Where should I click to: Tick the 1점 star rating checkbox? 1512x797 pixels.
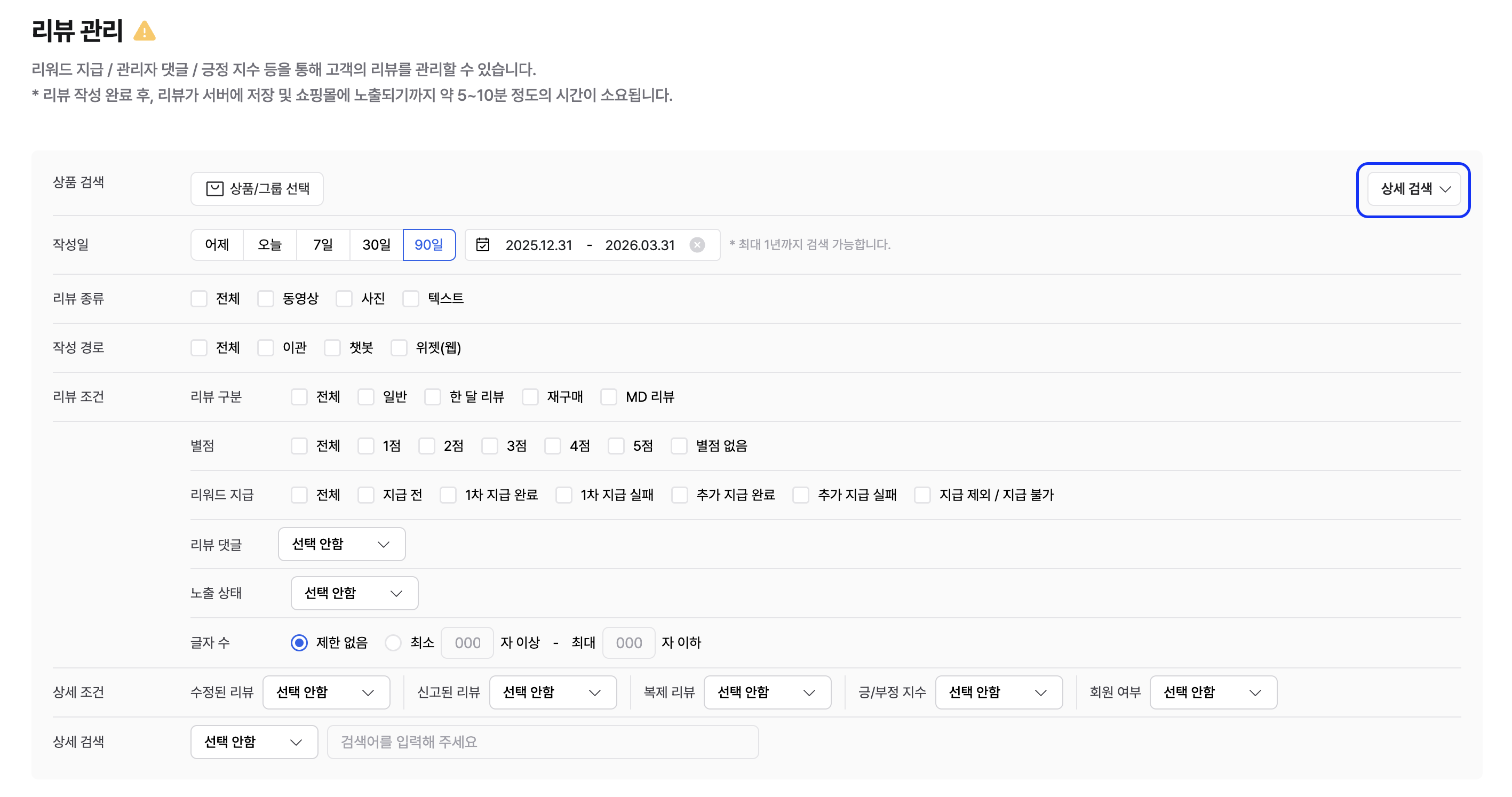click(x=366, y=447)
